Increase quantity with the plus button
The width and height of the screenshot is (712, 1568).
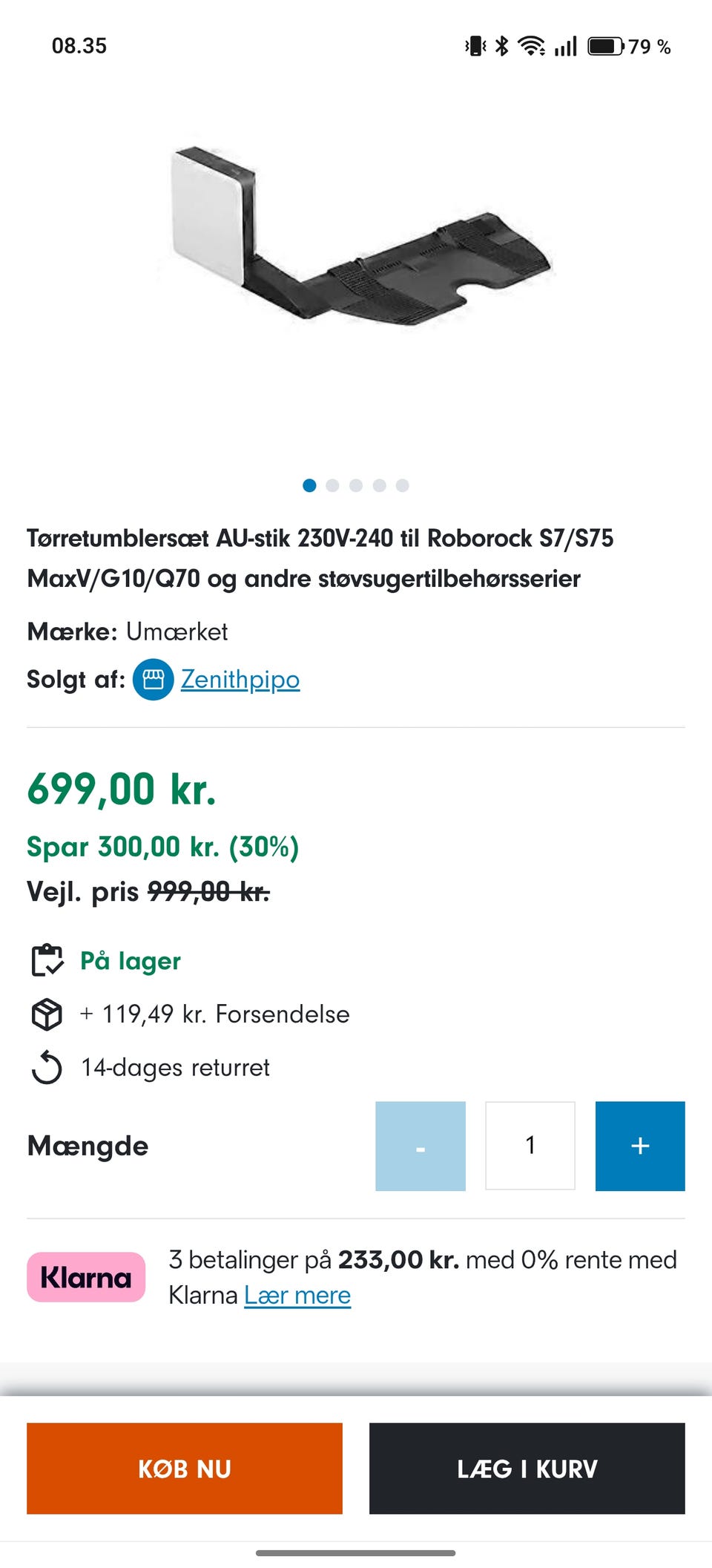tap(640, 1145)
